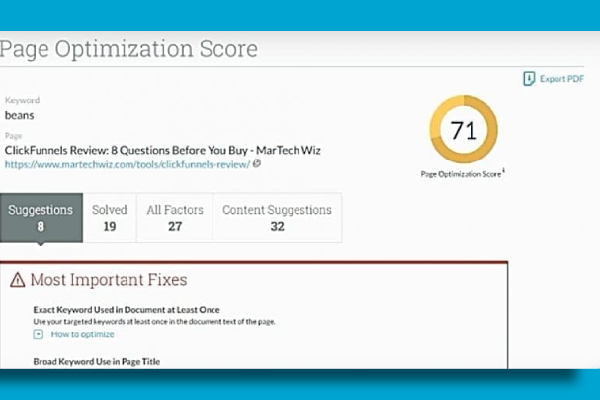Click the Most Important Fixes heading
Viewport: 600px width, 400px height.
tap(109, 280)
